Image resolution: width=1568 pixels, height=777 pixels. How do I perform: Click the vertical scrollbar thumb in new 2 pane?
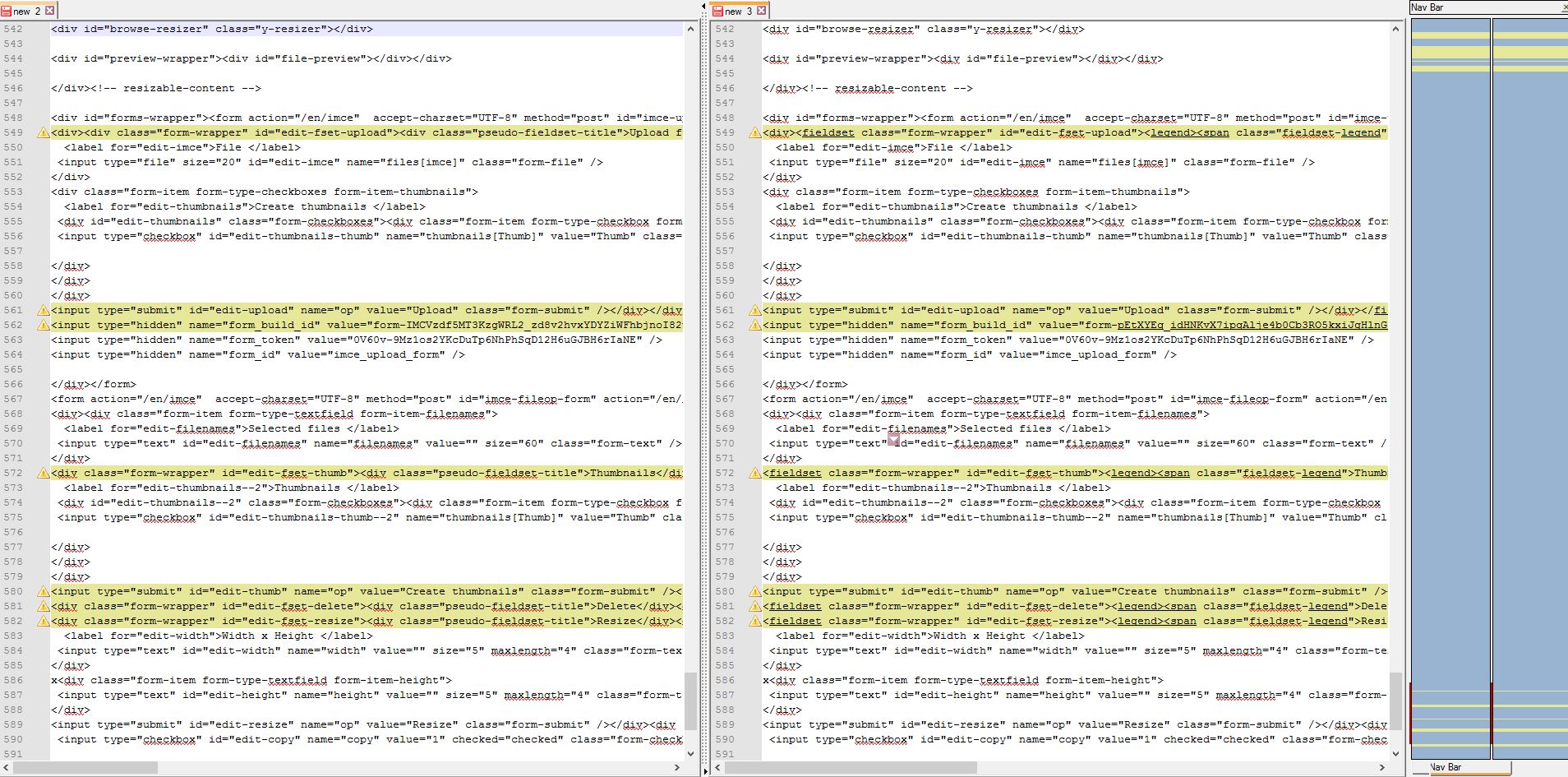pyautogui.click(x=690, y=701)
